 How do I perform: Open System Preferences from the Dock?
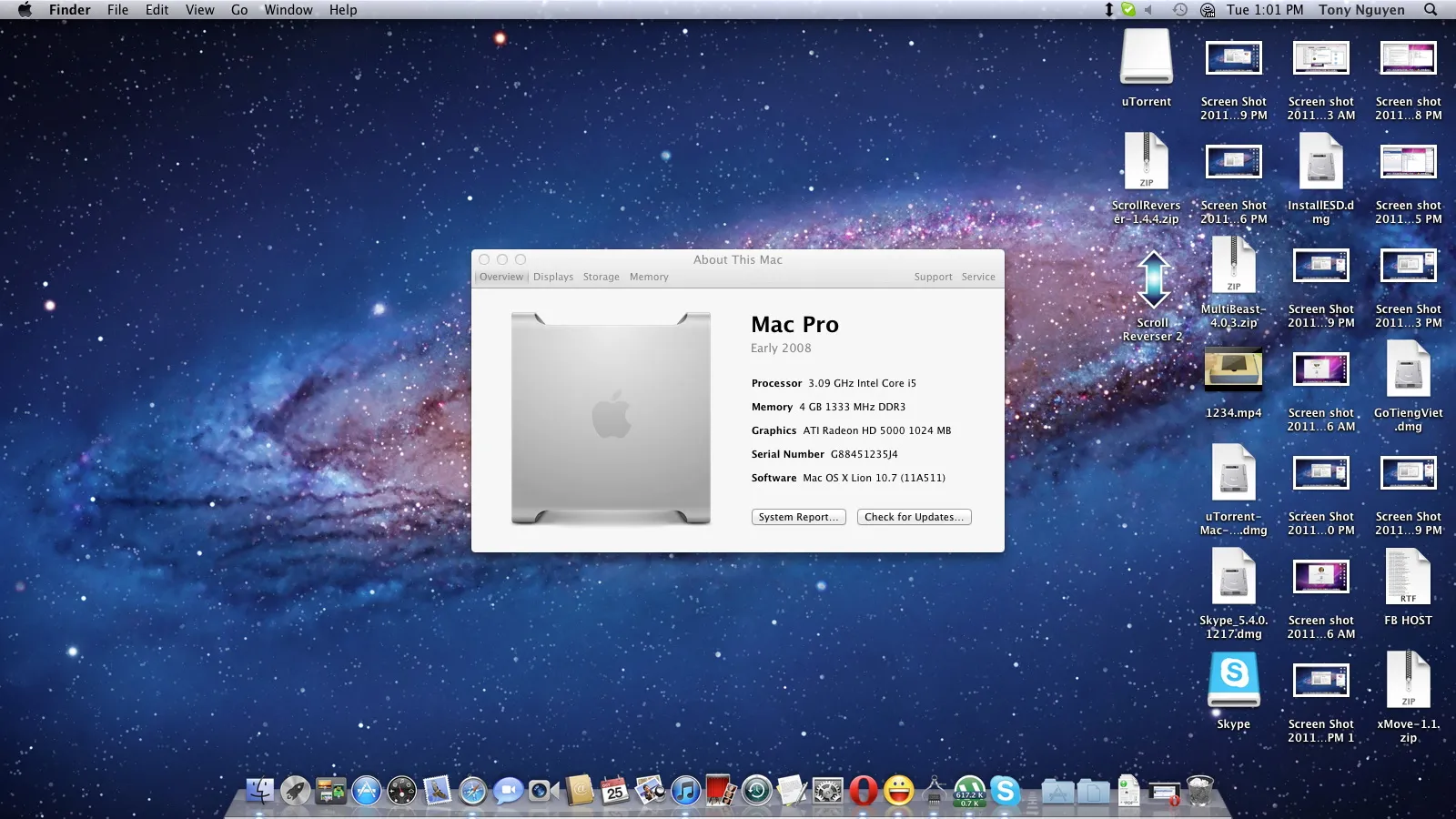(828, 792)
